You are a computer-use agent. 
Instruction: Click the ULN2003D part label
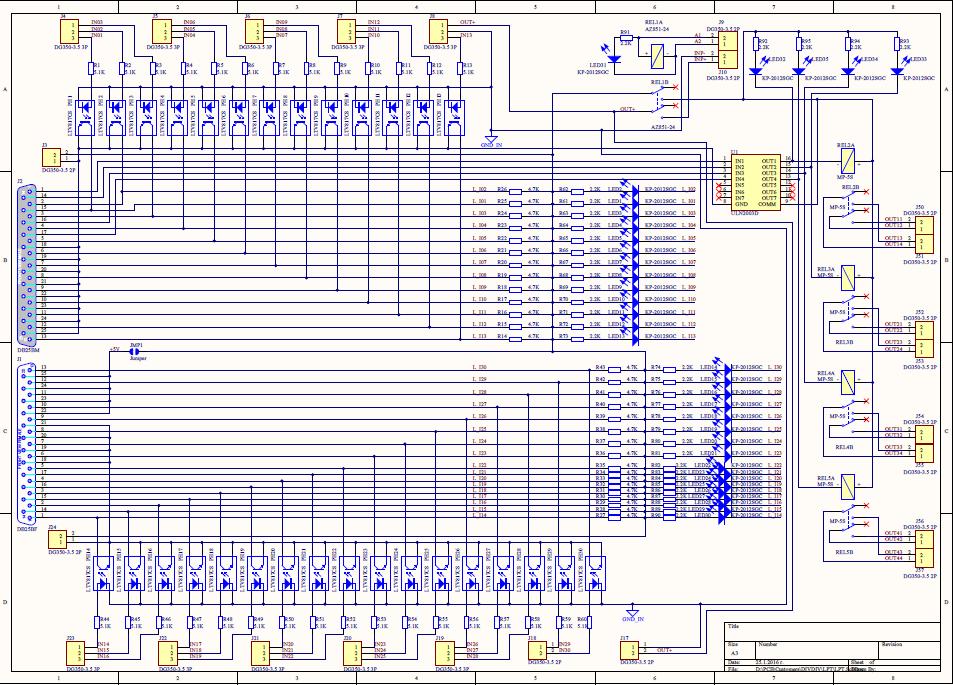point(743,213)
